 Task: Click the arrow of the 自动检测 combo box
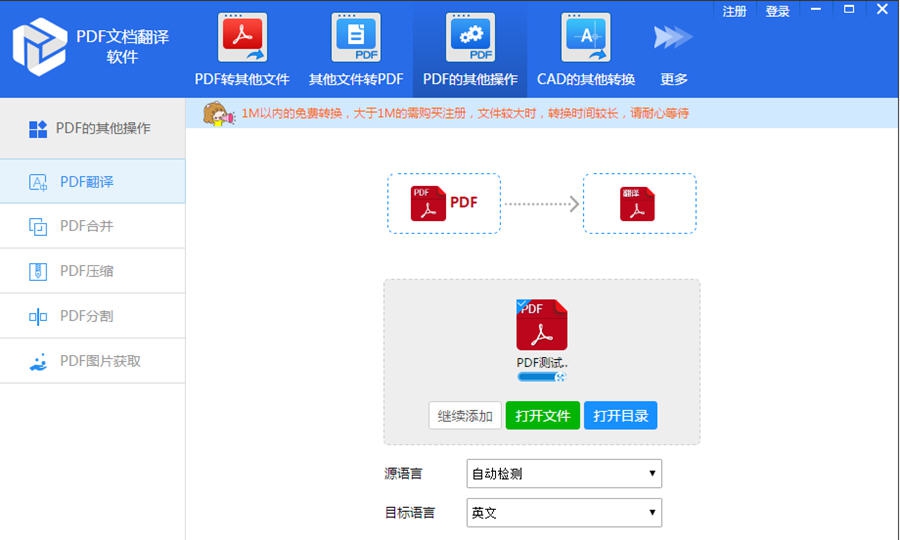pos(652,473)
